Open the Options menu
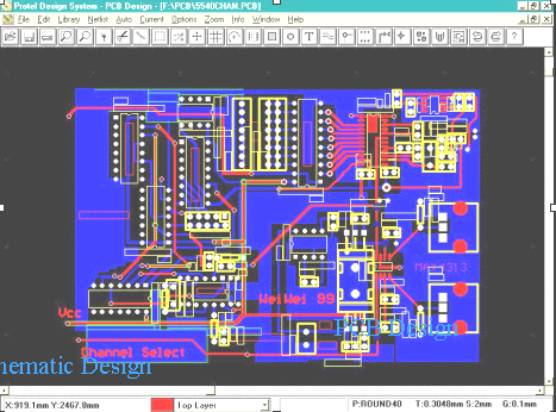 click(x=184, y=20)
